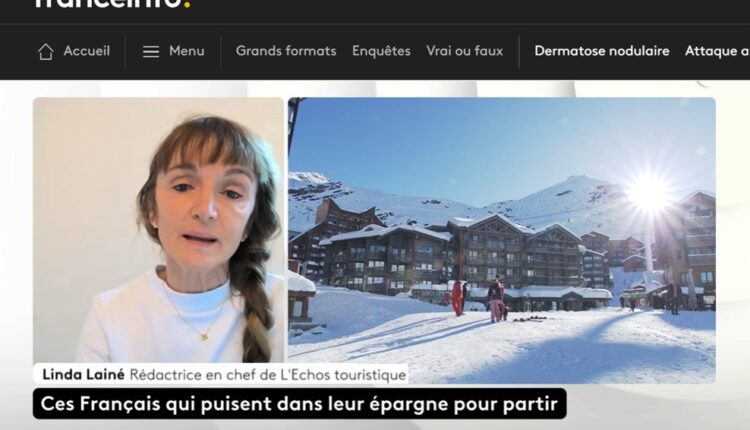Click Rédactrice en chef de L'Echos touristique text
750x430 pixels.
tap(268, 375)
